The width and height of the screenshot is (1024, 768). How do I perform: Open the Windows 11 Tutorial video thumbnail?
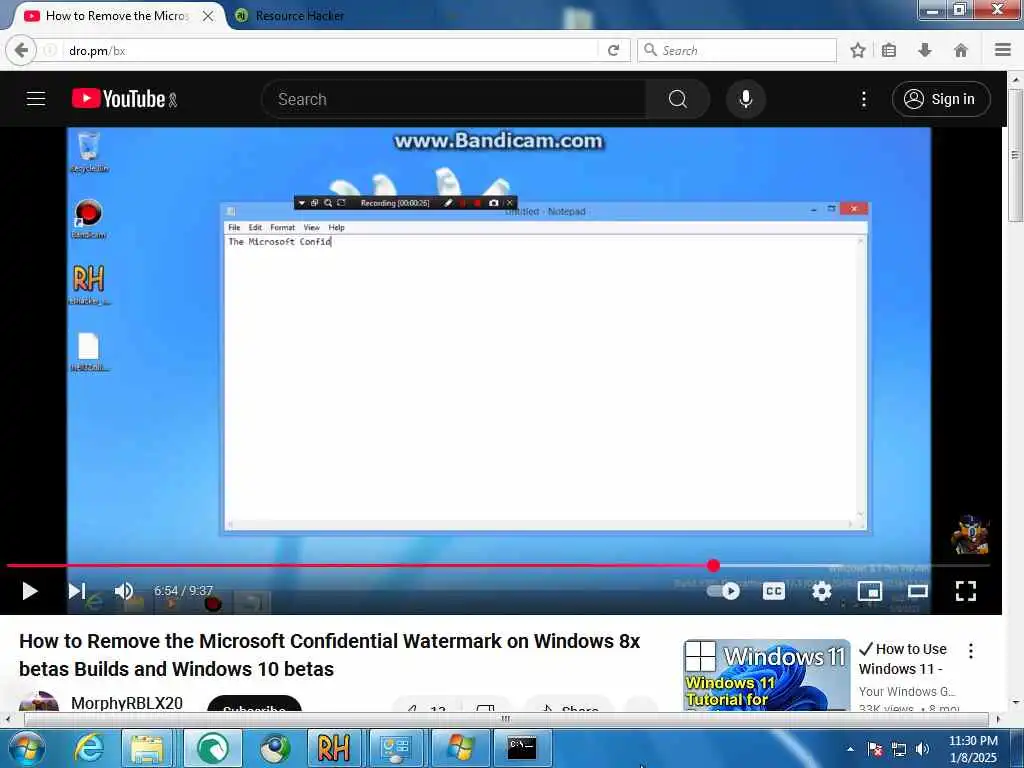tap(767, 675)
